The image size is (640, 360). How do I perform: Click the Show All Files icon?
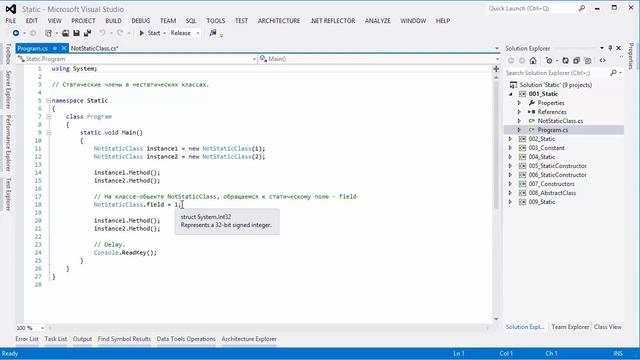588,61
